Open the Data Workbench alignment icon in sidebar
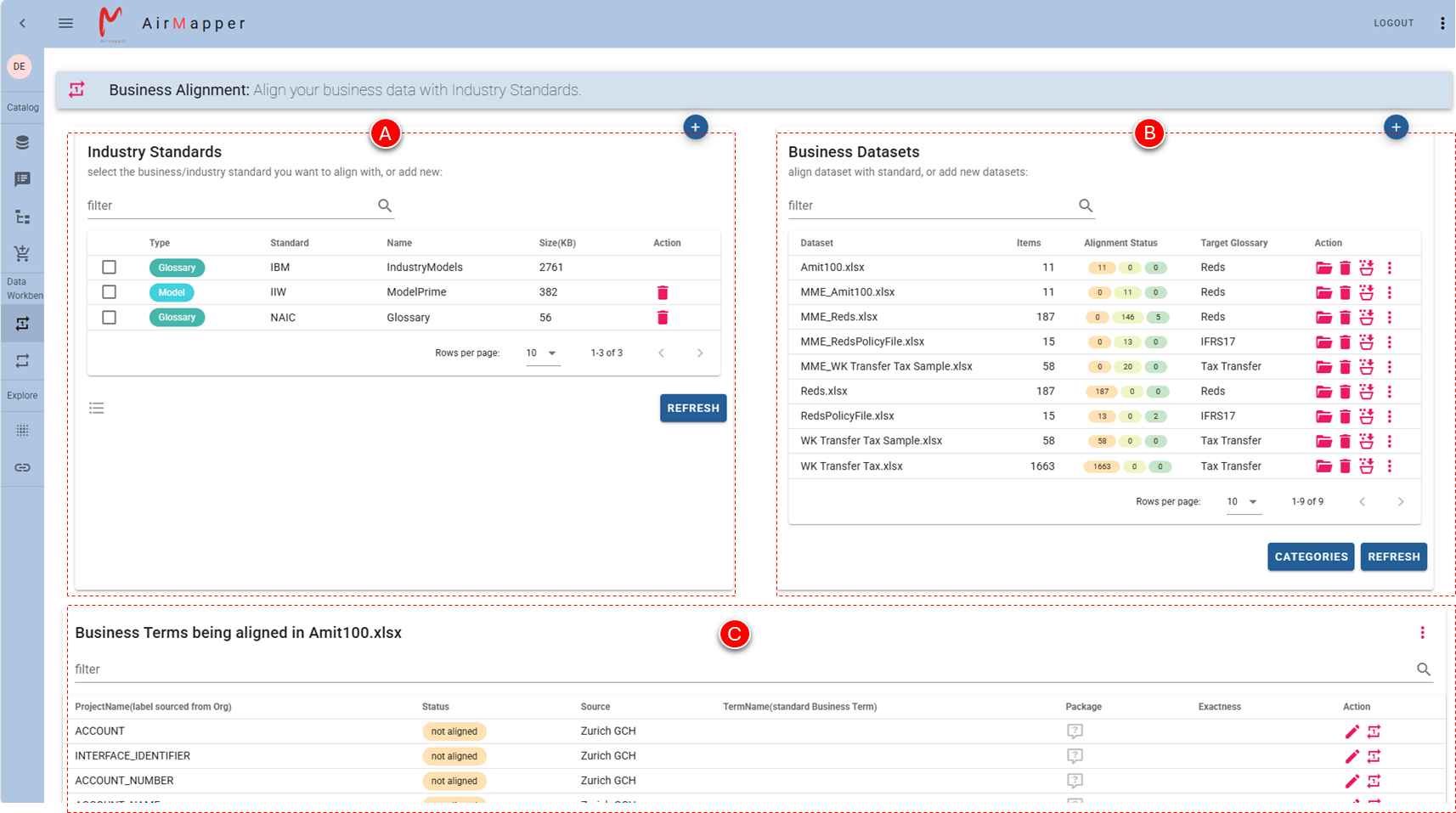This screenshot has width=1456, height=813. (x=22, y=323)
